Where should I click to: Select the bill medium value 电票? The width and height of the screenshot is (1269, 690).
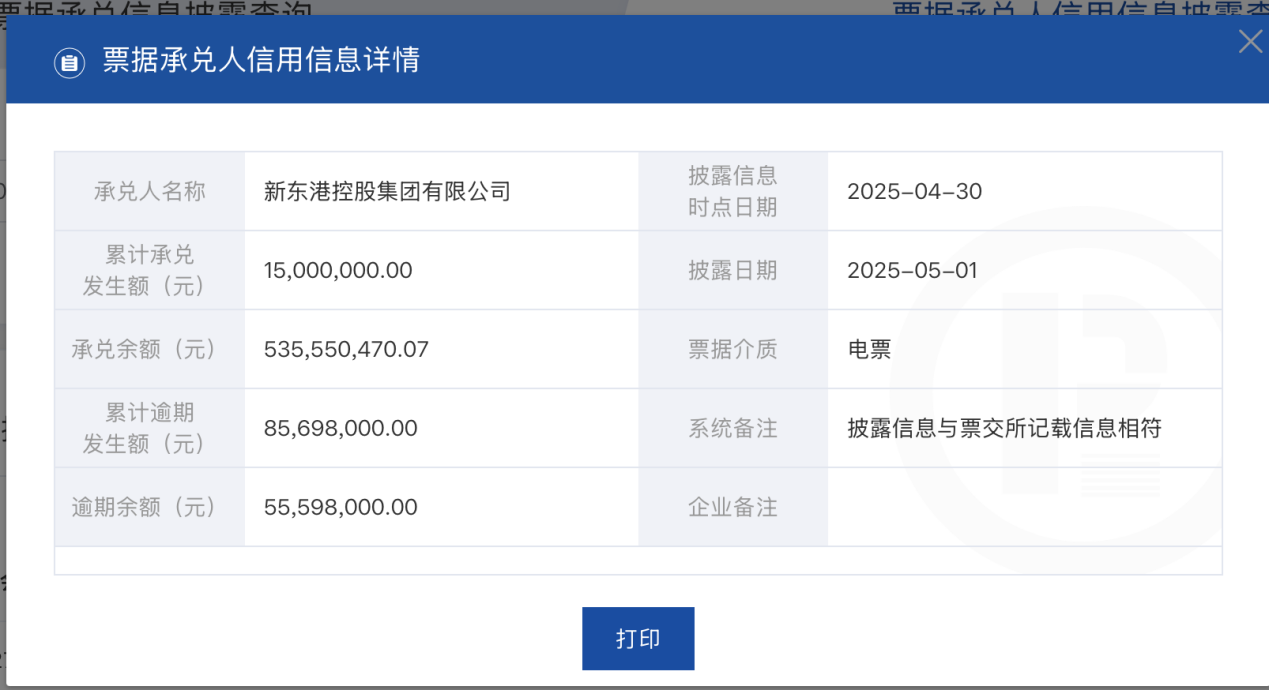click(869, 349)
